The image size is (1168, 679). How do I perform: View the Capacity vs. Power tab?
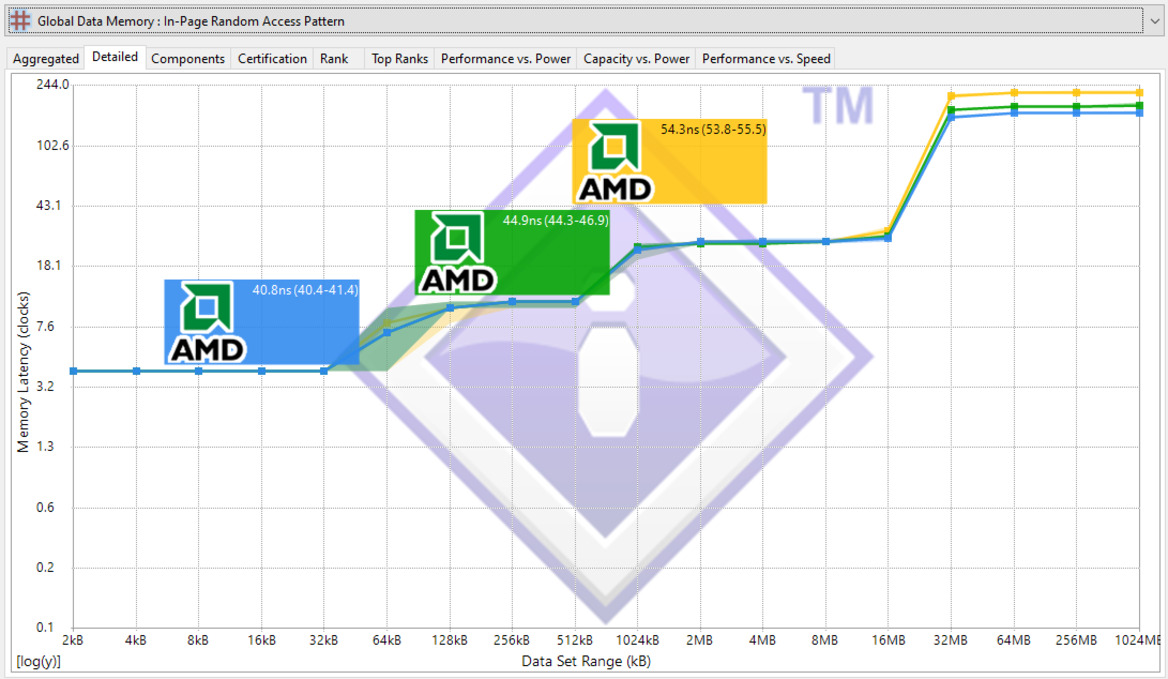pyautogui.click(x=636, y=58)
